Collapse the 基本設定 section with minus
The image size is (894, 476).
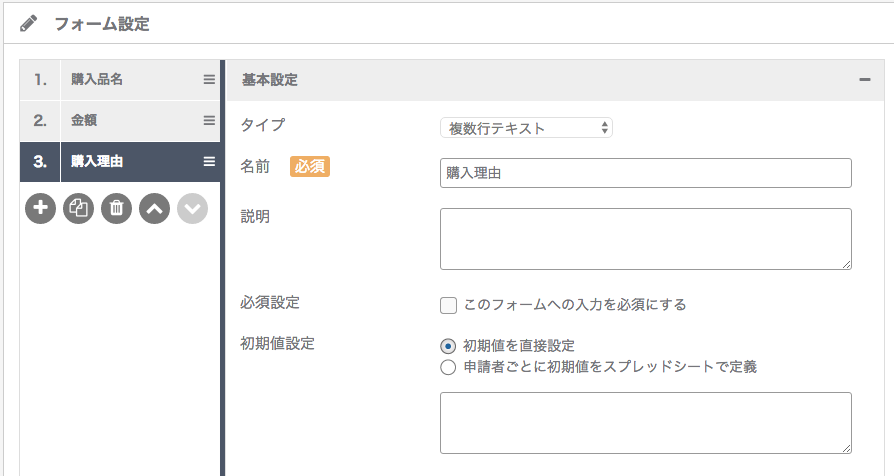point(865,80)
